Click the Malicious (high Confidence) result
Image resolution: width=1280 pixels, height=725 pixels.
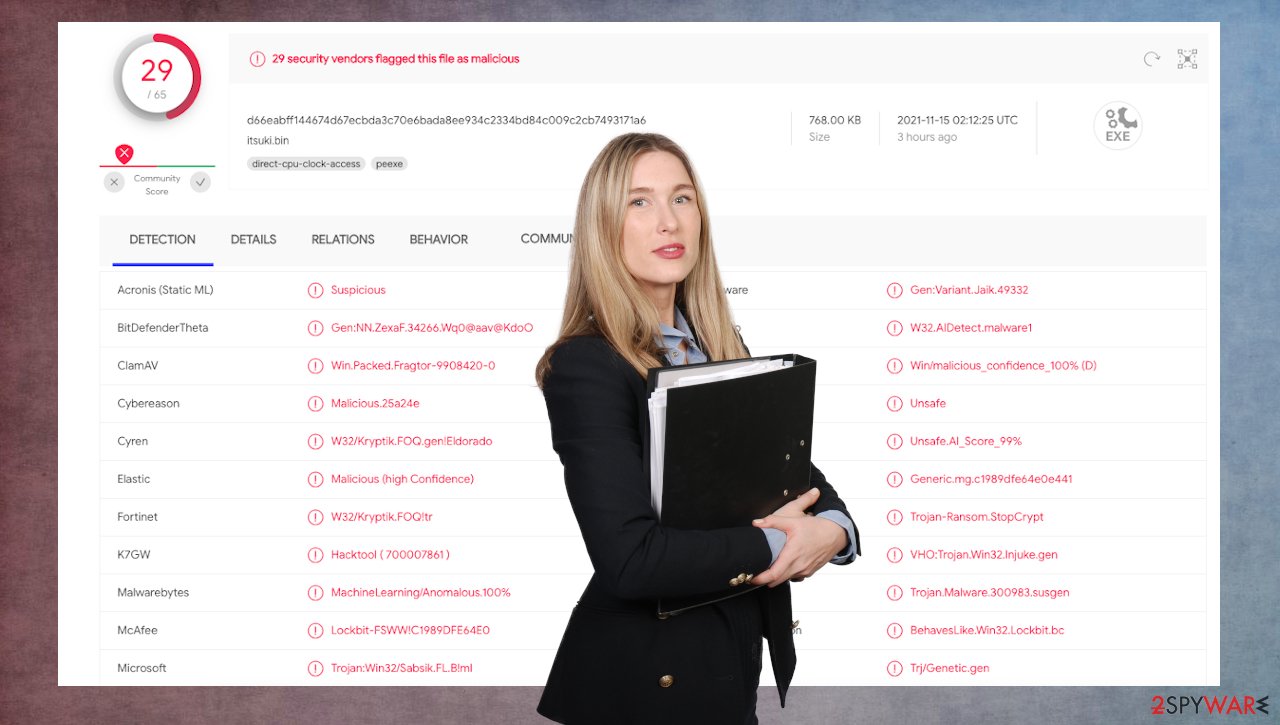pos(402,479)
